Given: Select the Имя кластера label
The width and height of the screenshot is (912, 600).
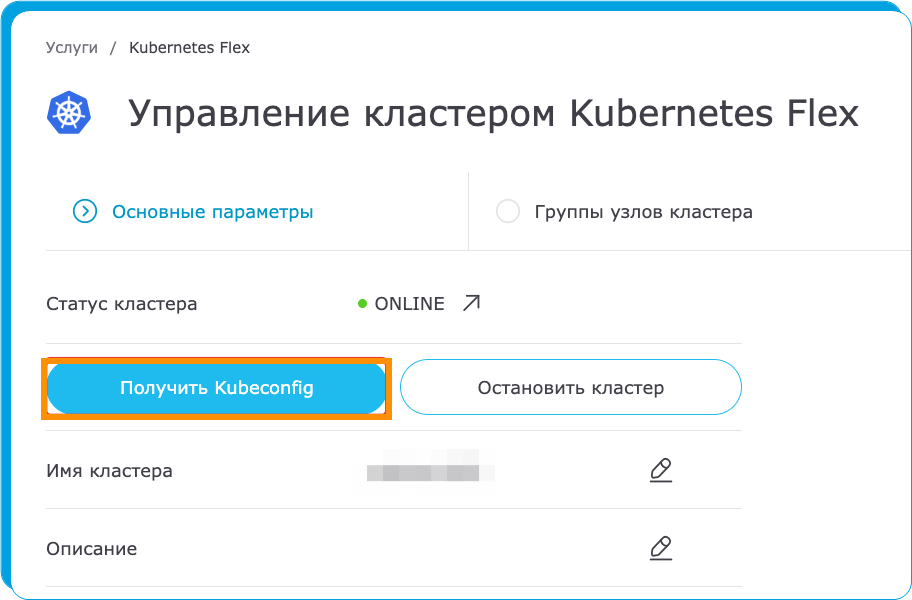Looking at the screenshot, I should [109, 470].
